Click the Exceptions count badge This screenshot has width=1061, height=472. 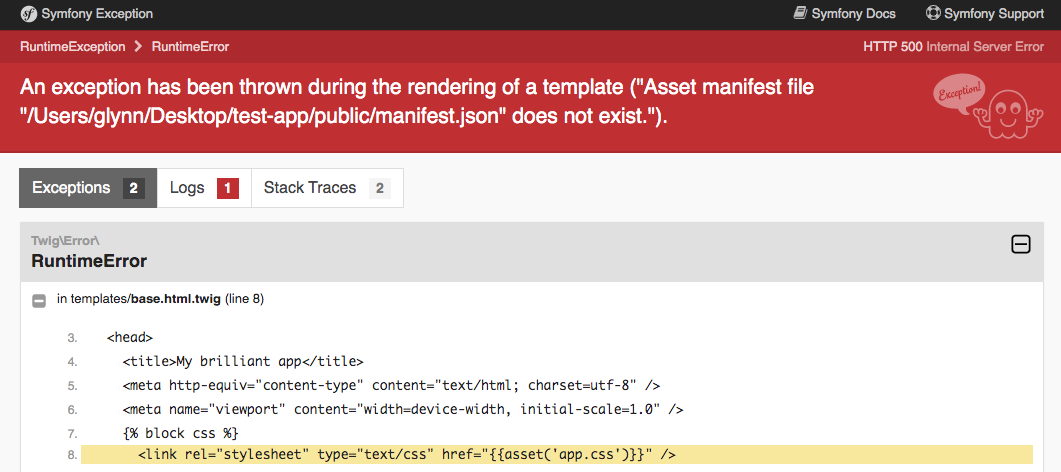(134, 189)
